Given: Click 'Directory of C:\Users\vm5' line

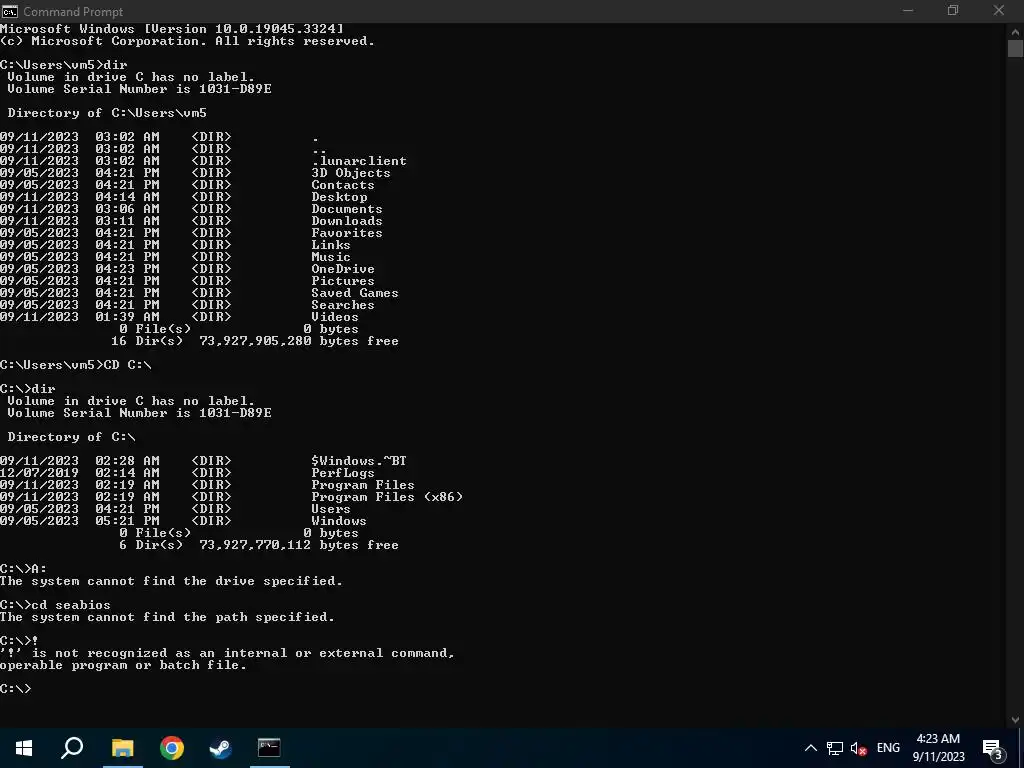Looking at the screenshot, I should (107, 113).
